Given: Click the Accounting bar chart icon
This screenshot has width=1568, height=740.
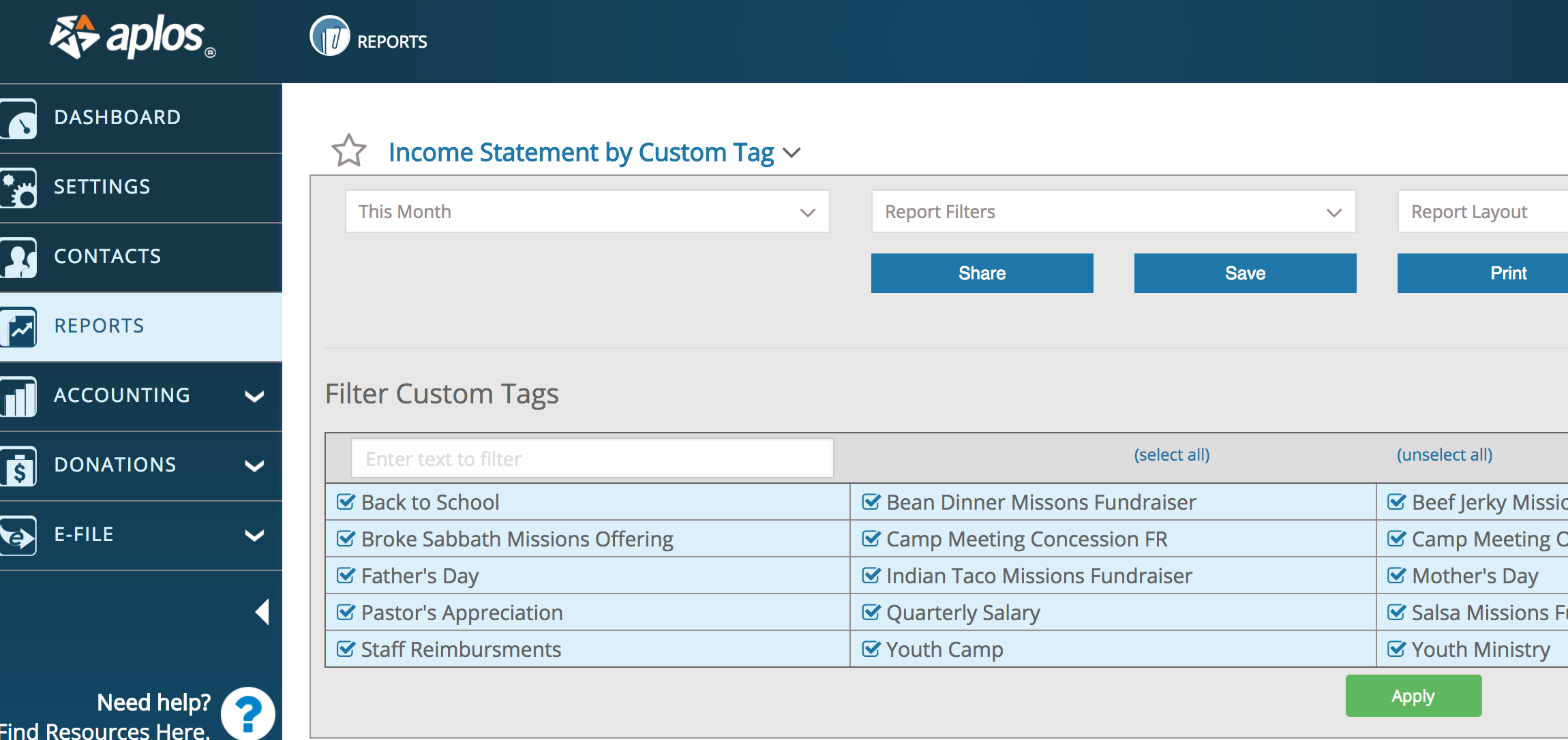Looking at the screenshot, I should [x=18, y=397].
